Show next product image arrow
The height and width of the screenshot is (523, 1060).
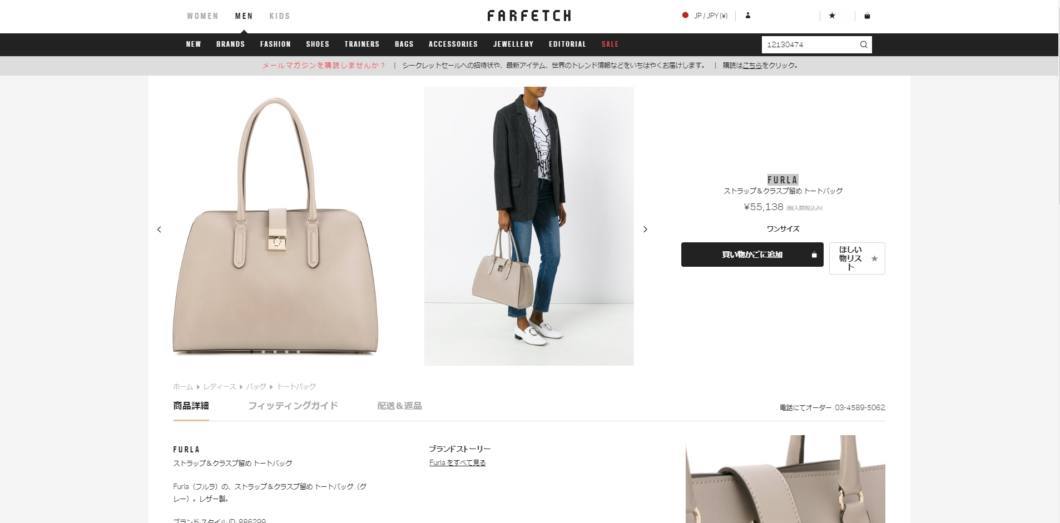[x=645, y=229]
